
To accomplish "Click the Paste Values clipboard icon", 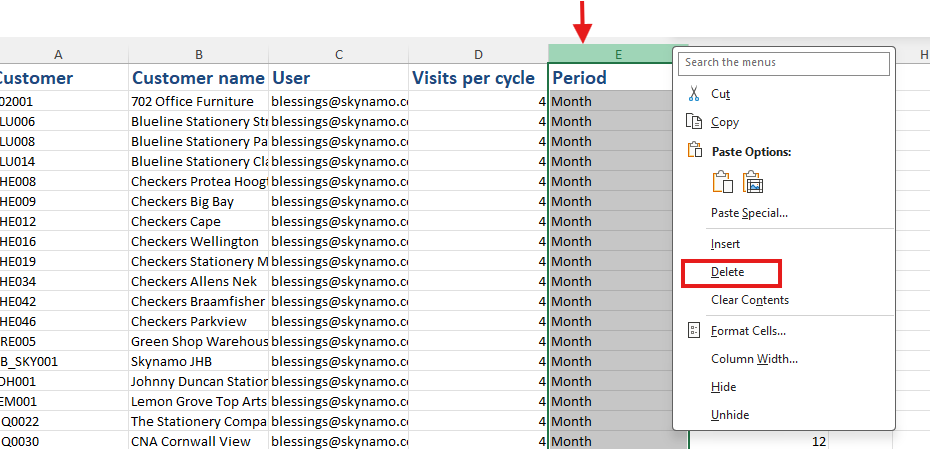I will pos(753,182).
